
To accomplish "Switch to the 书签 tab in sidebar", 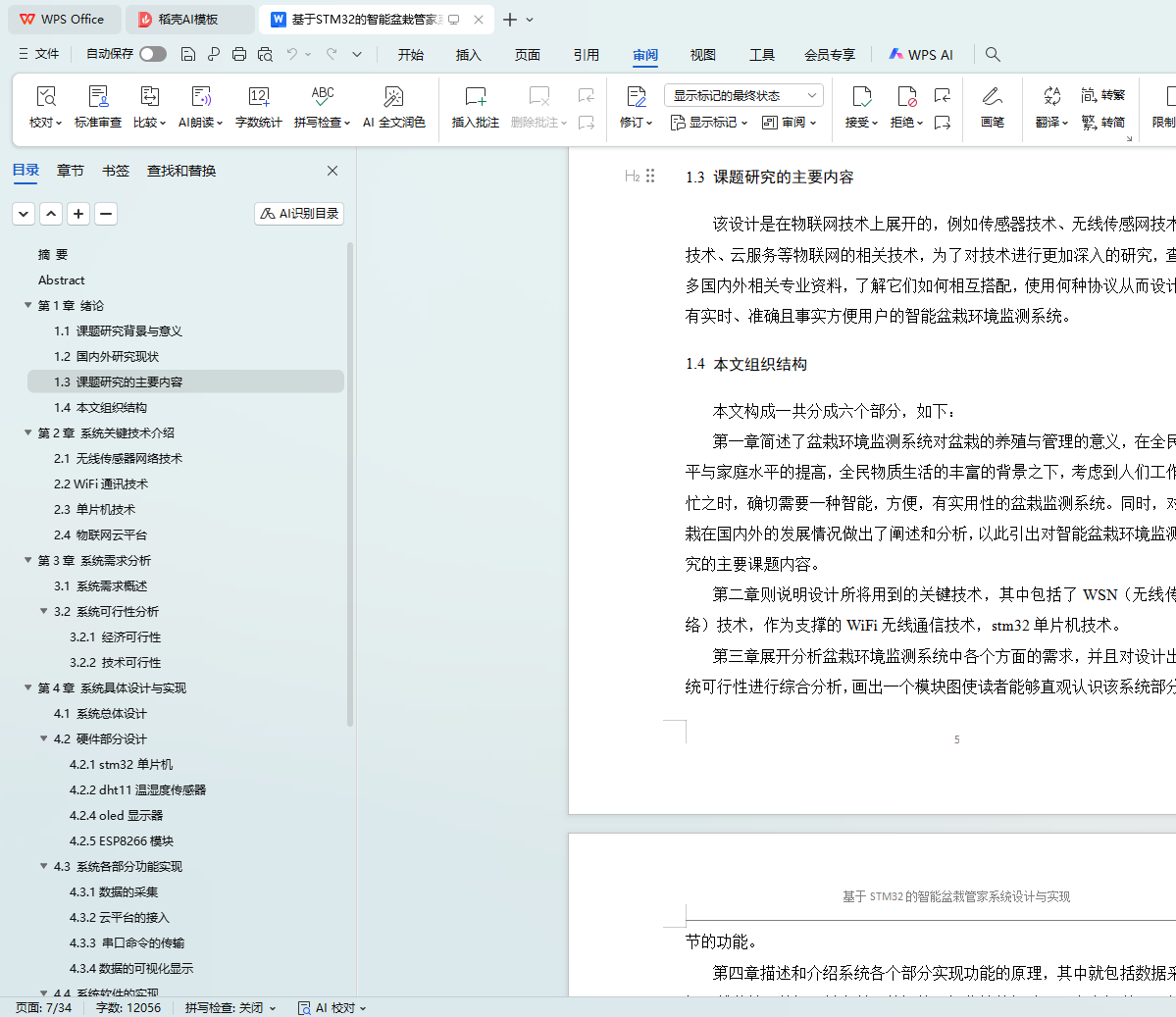I will (x=116, y=171).
